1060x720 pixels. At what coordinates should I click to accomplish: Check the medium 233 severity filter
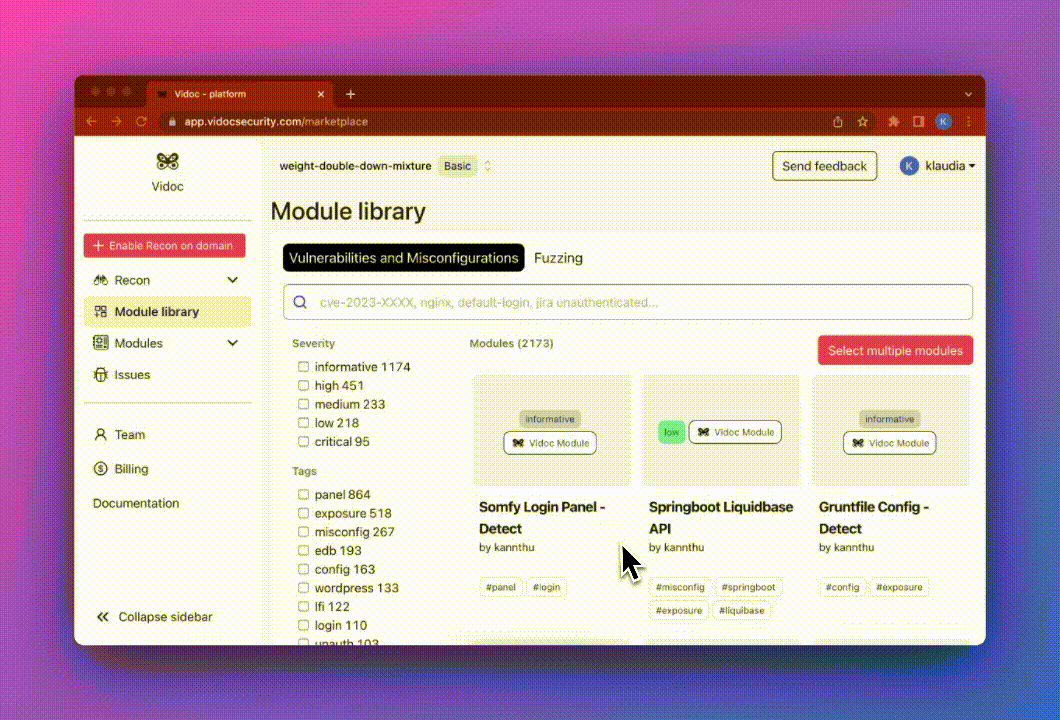(x=304, y=404)
